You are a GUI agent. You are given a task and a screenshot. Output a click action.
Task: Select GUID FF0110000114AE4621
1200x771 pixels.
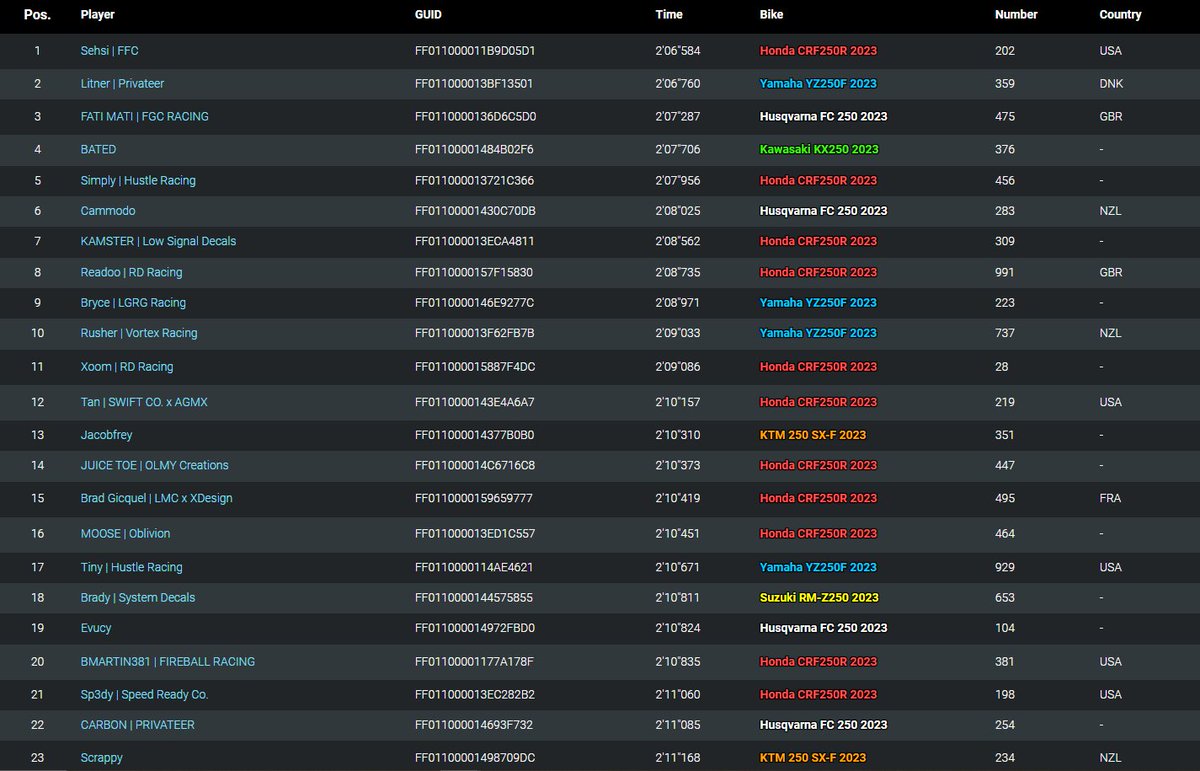pos(474,567)
